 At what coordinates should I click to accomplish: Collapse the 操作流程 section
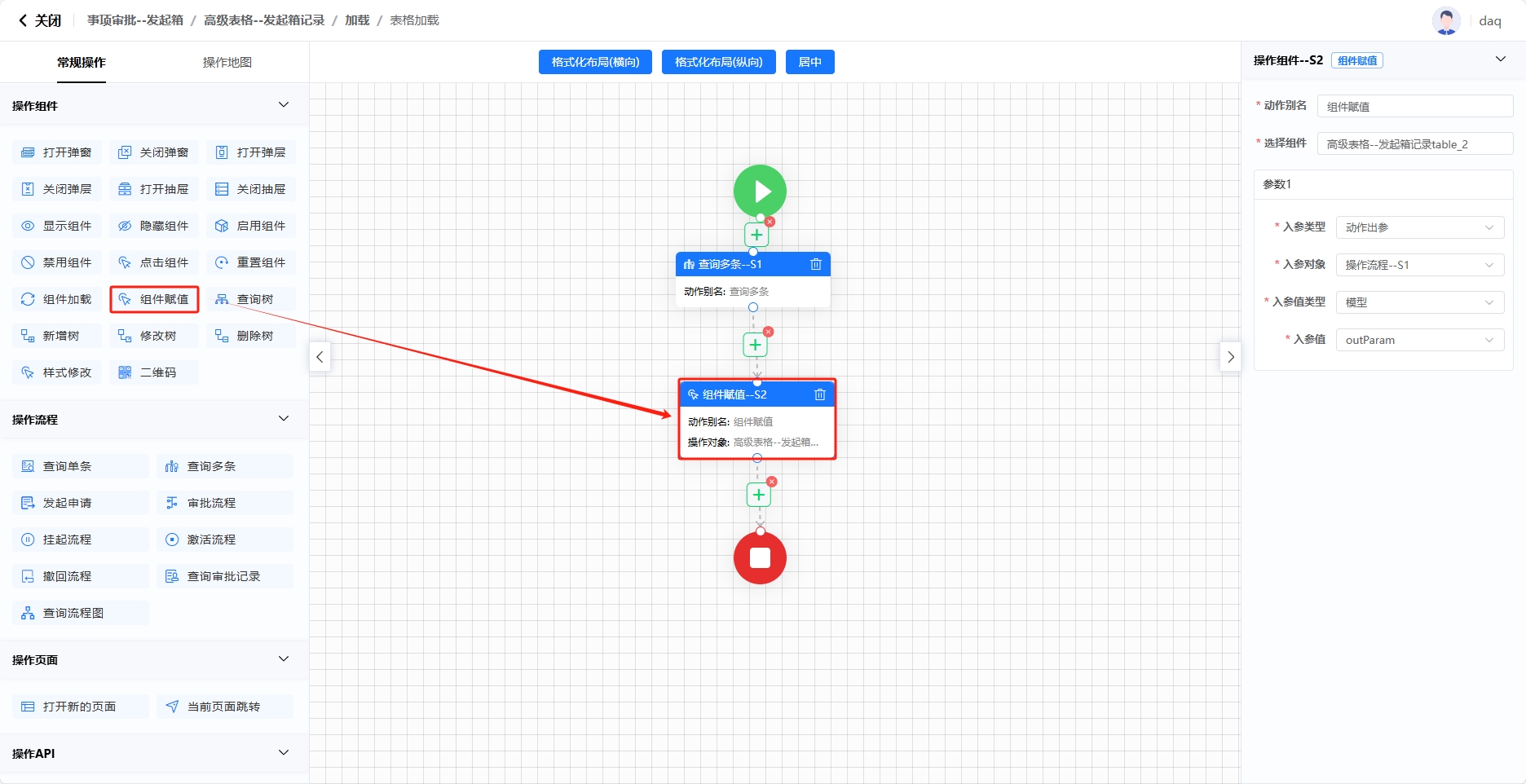(x=283, y=419)
